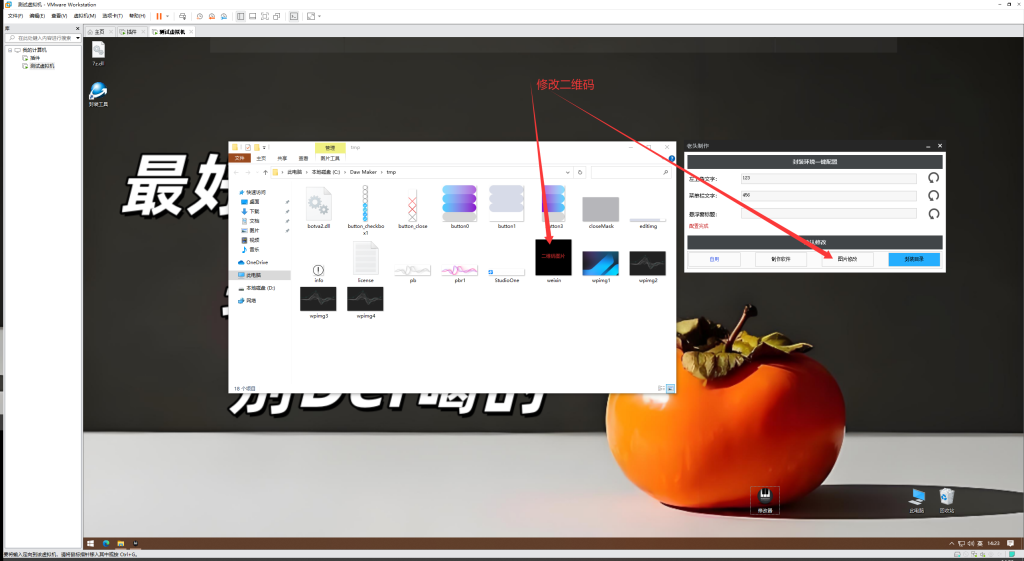Toggle the VMware library sidebar view button
This screenshot has width=1024, height=561.
click(240, 16)
